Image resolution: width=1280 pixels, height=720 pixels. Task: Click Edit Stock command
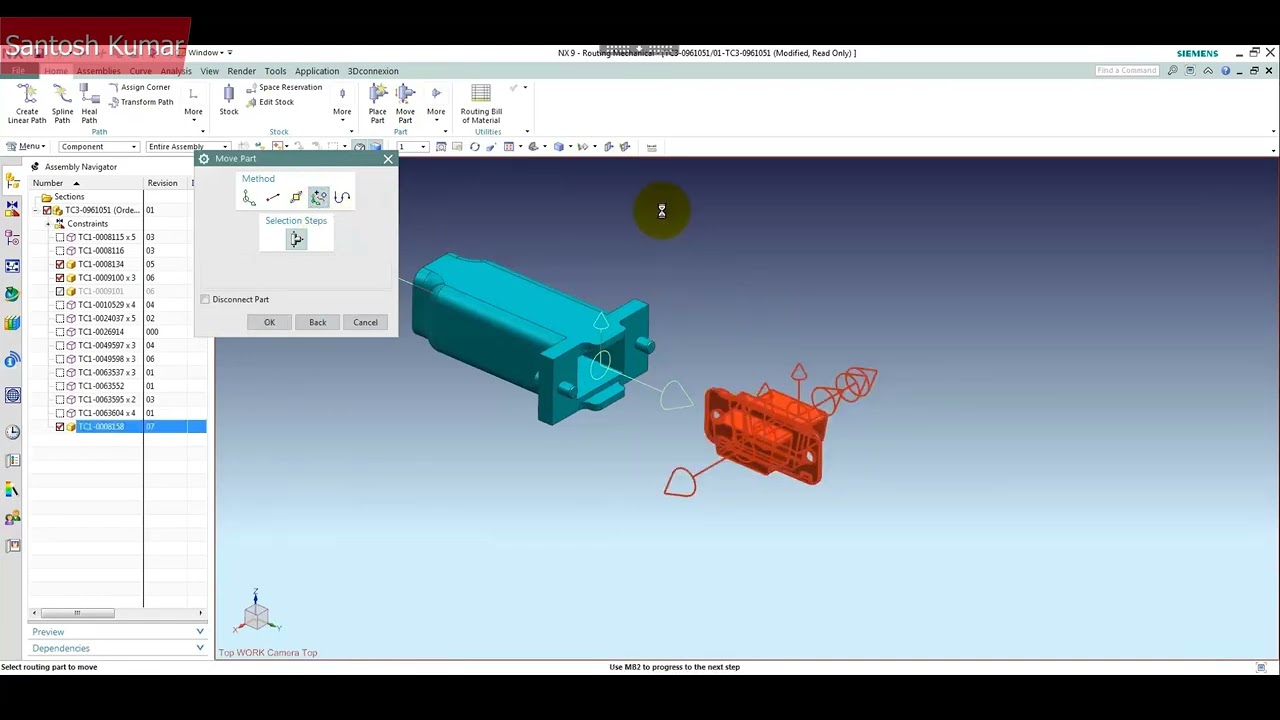pos(270,102)
